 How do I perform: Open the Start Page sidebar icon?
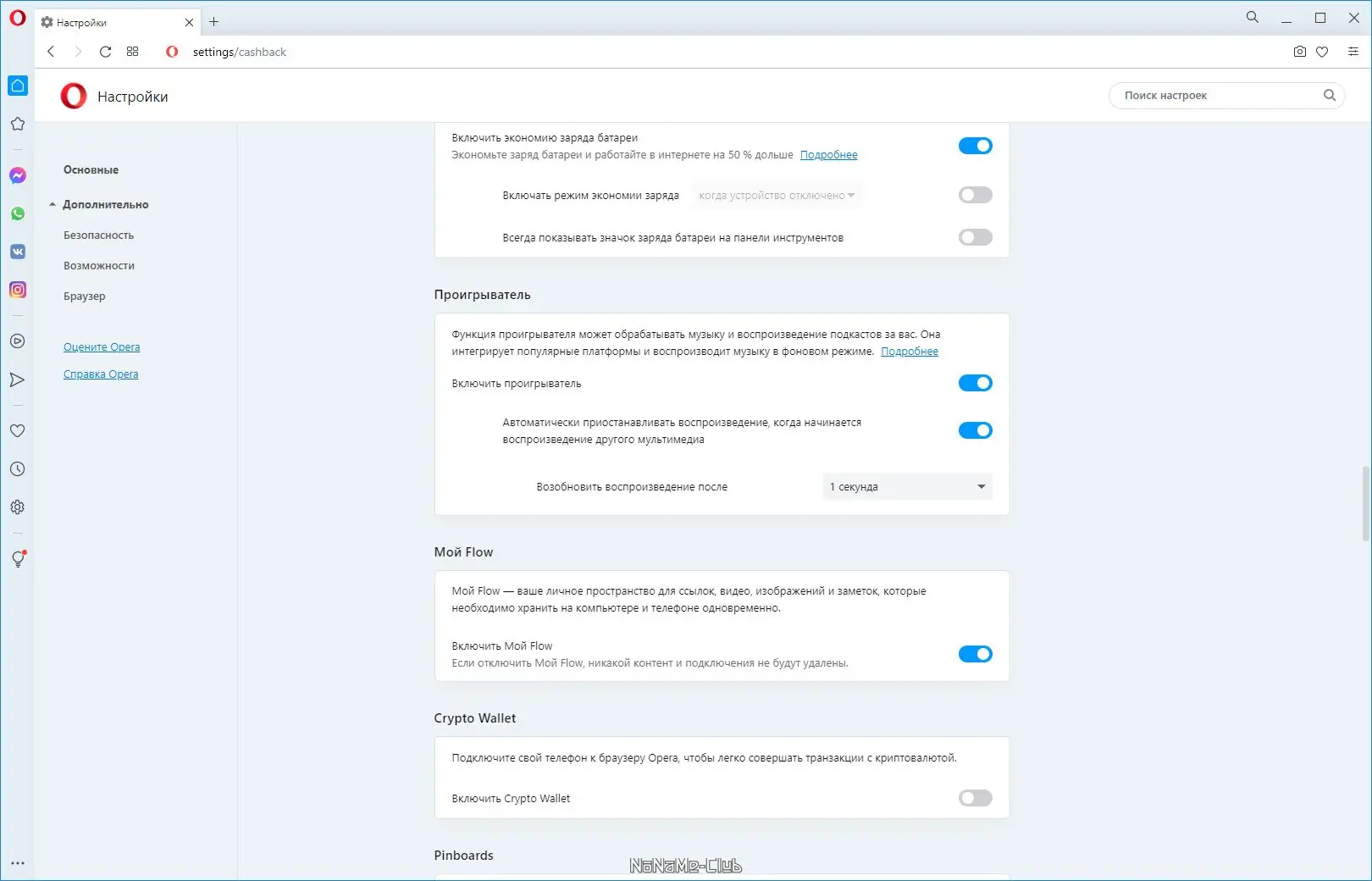[18, 86]
